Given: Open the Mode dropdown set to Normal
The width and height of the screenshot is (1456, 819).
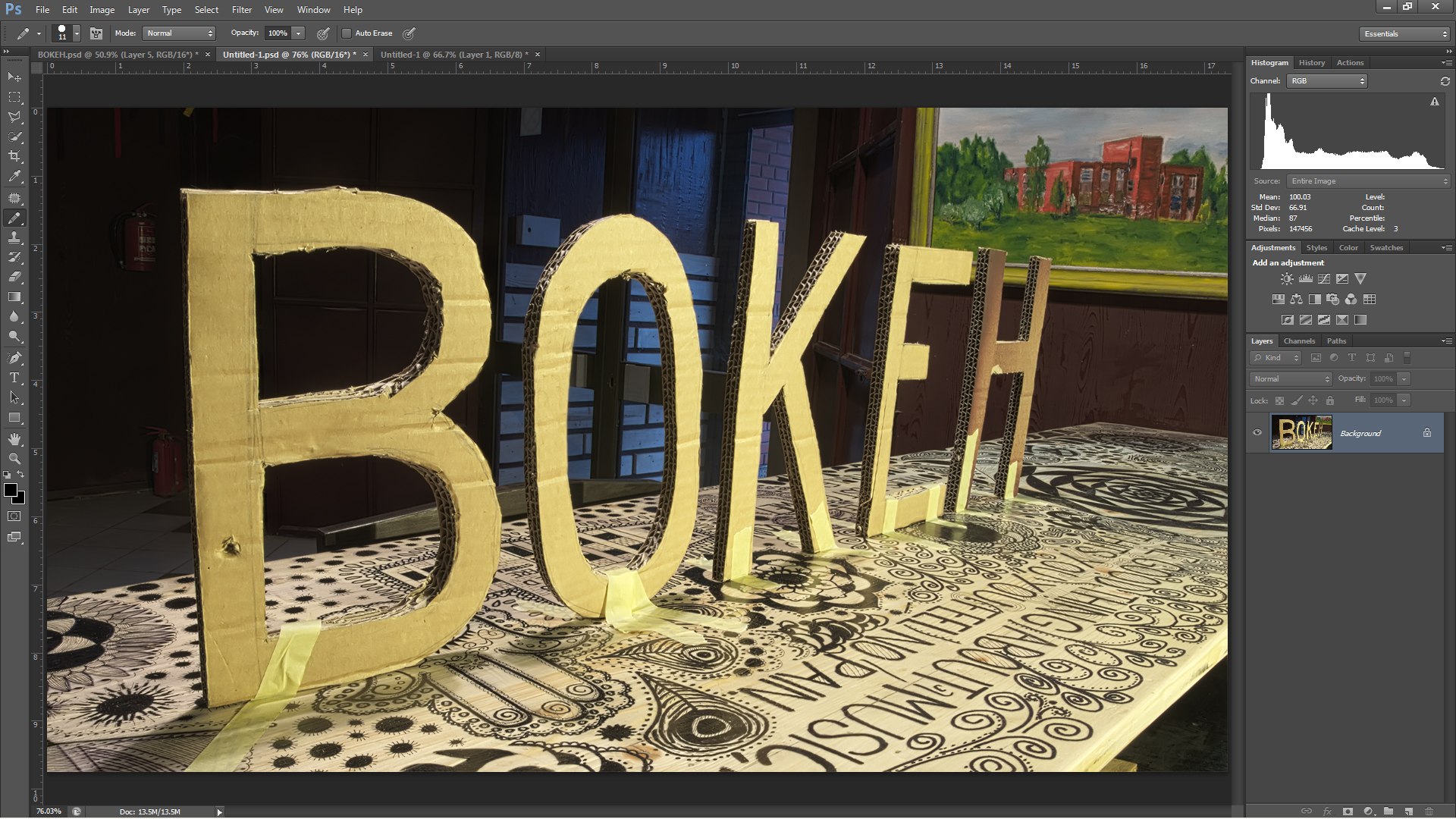Looking at the screenshot, I should (x=180, y=33).
